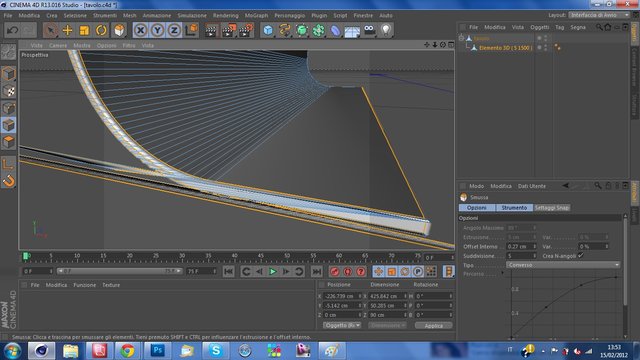Toggle the X axis lock

(x=140, y=30)
